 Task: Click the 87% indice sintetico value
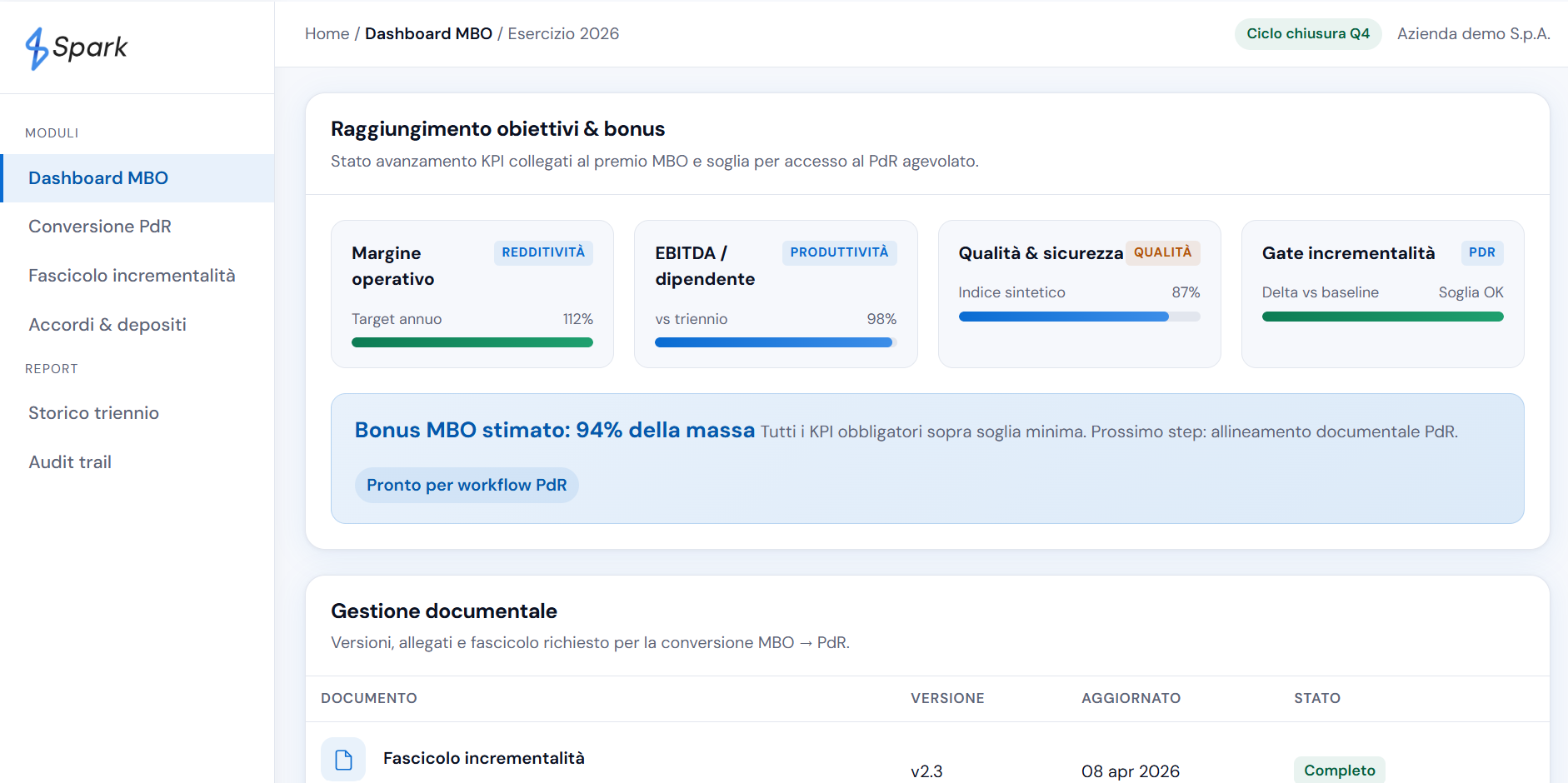[1186, 292]
